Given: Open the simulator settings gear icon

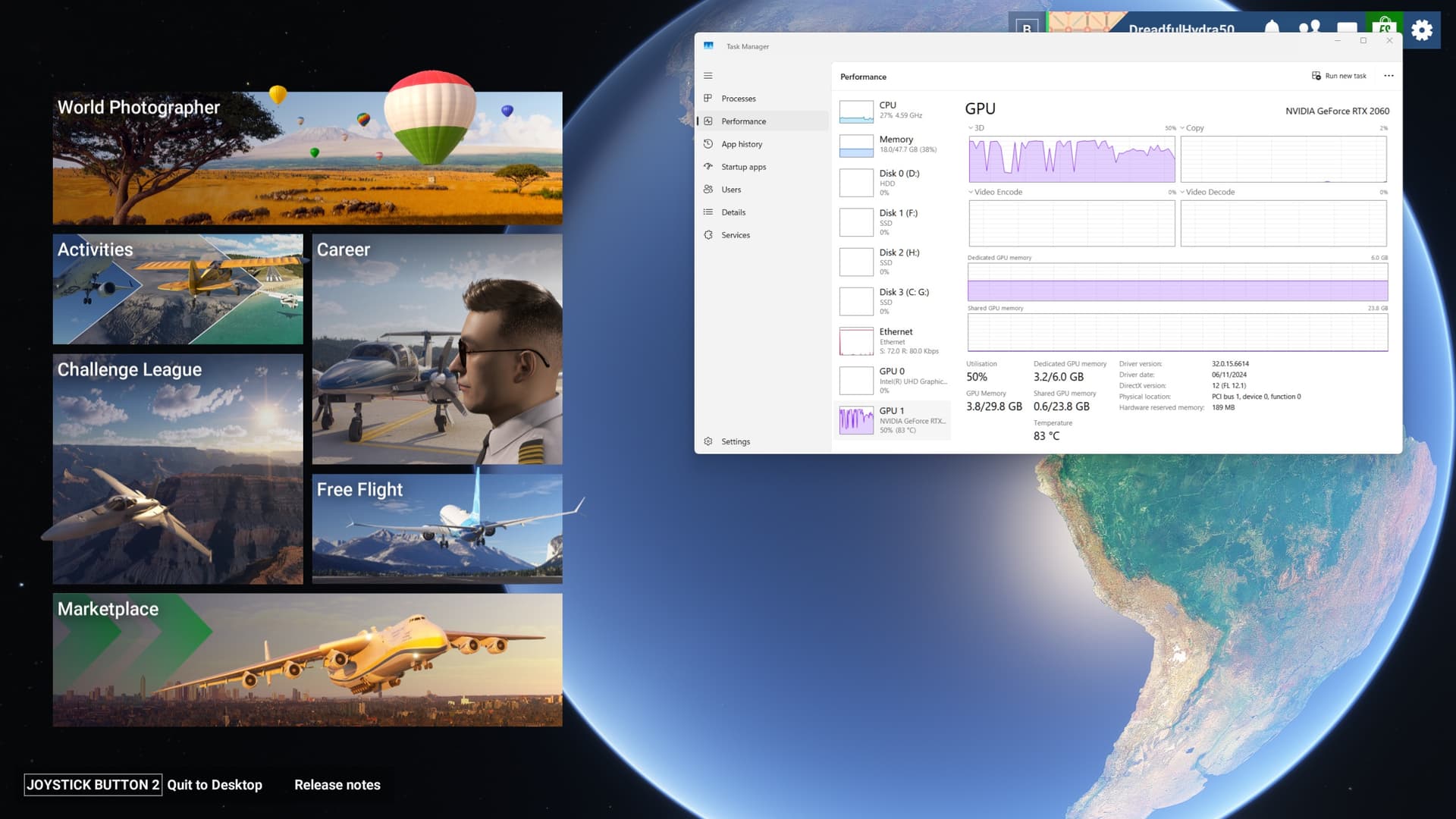Looking at the screenshot, I should [x=1421, y=30].
